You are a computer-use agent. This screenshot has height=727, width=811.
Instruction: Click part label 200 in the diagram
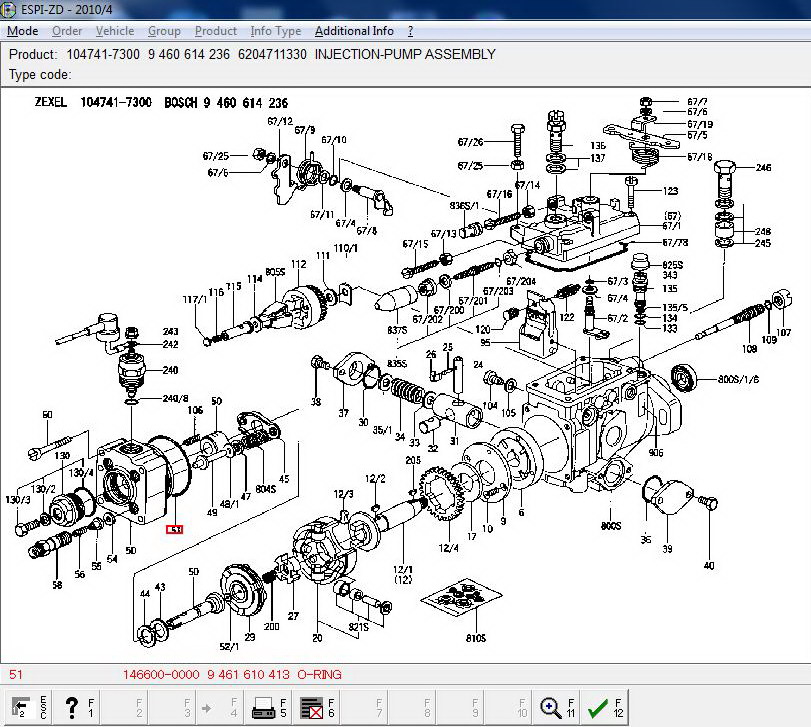click(x=272, y=626)
